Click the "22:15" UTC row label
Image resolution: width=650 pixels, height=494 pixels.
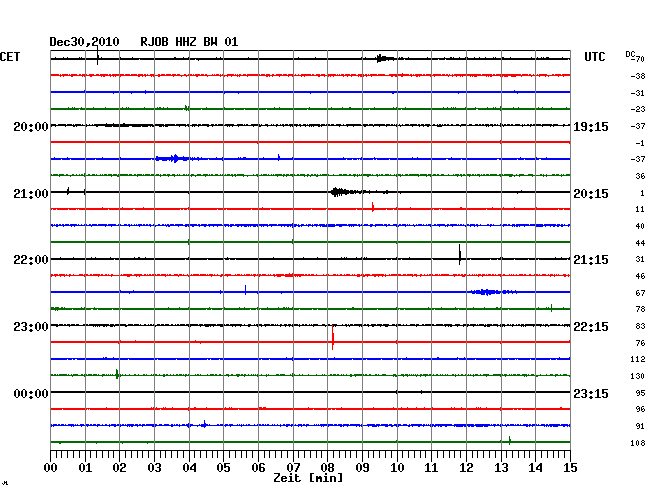click(x=591, y=327)
